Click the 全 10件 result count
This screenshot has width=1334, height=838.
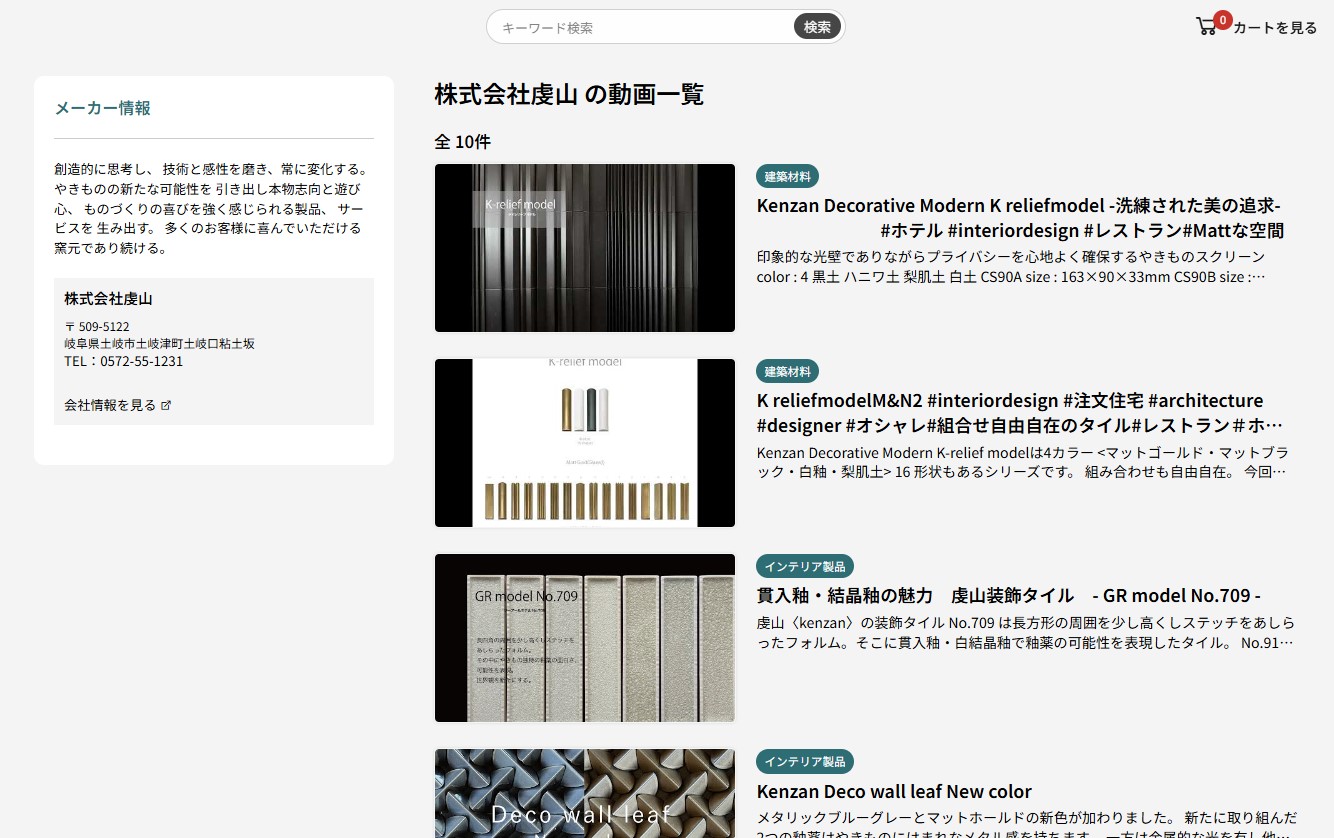point(462,142)
